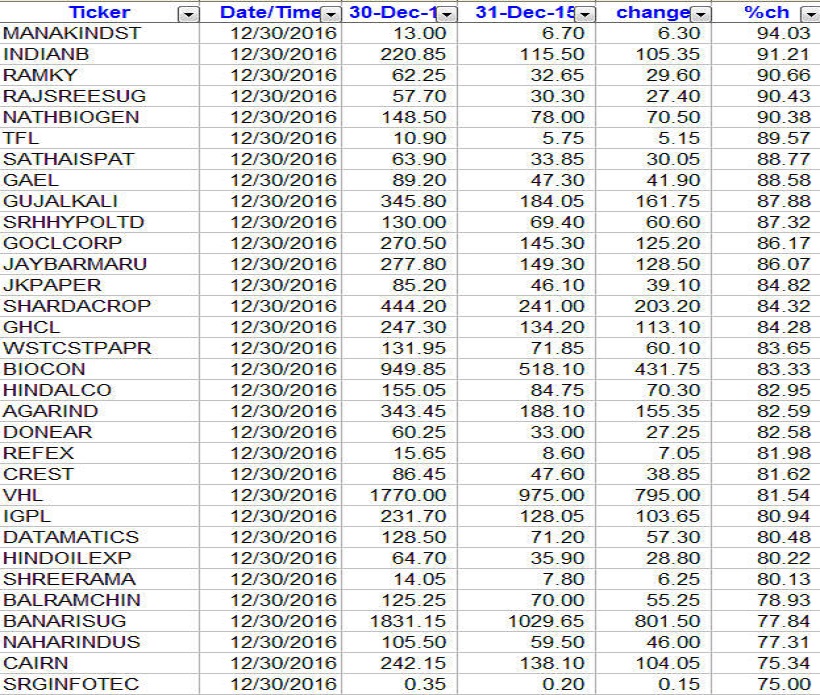Select the 795.00 change cell
Viewport: 820px width, 695px height.
tap(654, 495)
